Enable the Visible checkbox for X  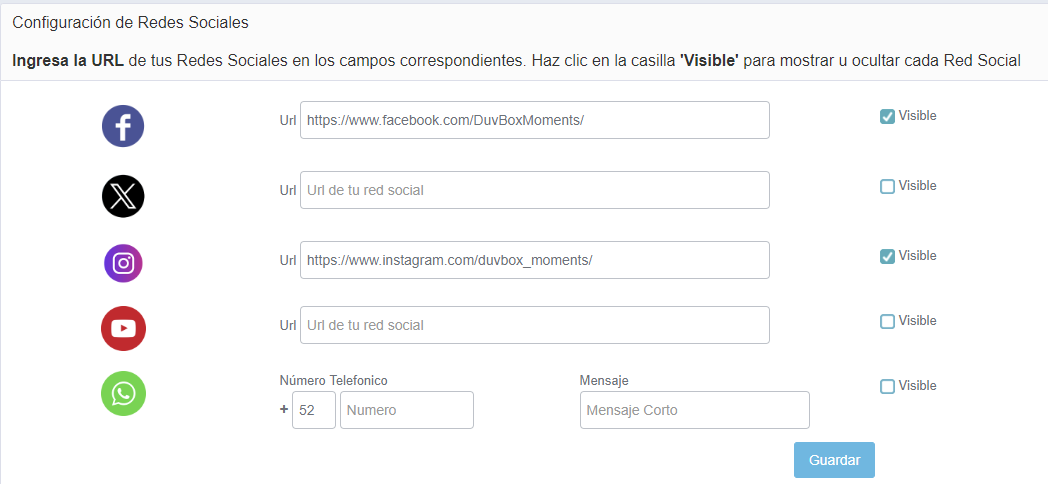pyautogui.click(x=887, y=186)
